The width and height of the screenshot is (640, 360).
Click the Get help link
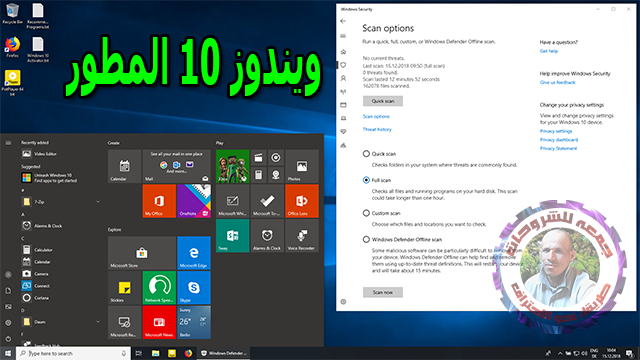(549, 51)
